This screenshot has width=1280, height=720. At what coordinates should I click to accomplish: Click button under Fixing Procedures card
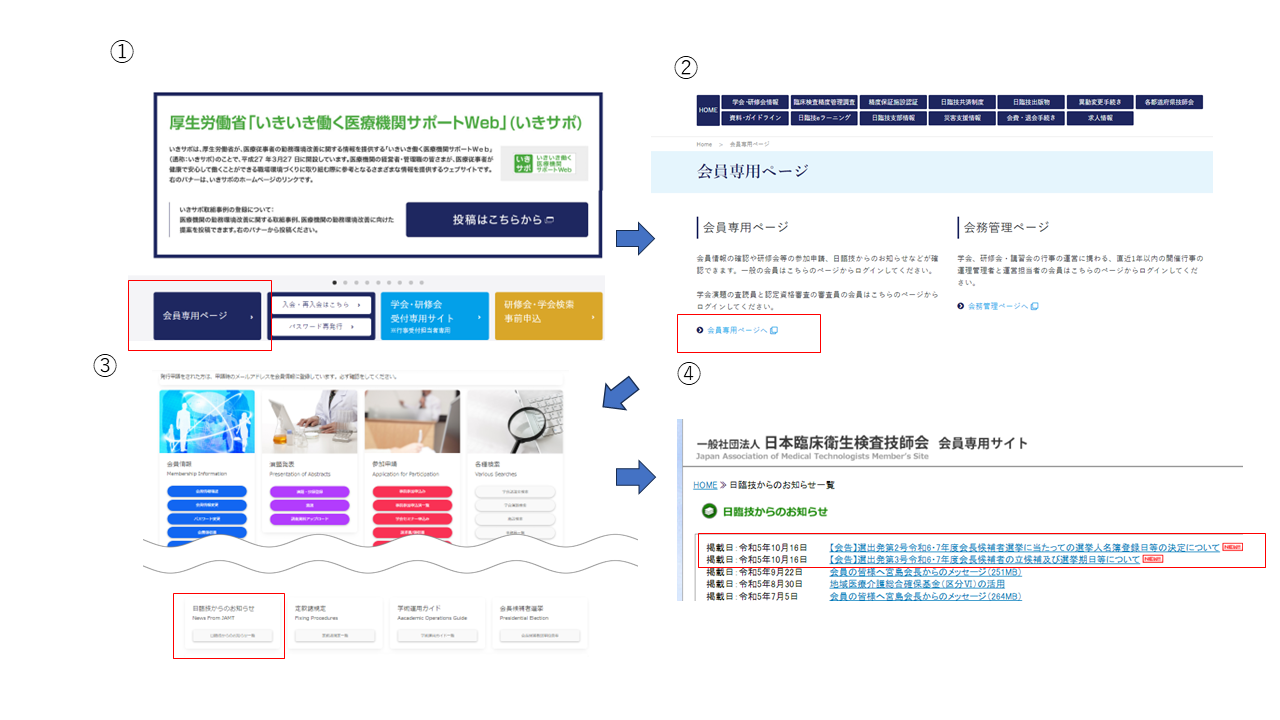[334, 635]
